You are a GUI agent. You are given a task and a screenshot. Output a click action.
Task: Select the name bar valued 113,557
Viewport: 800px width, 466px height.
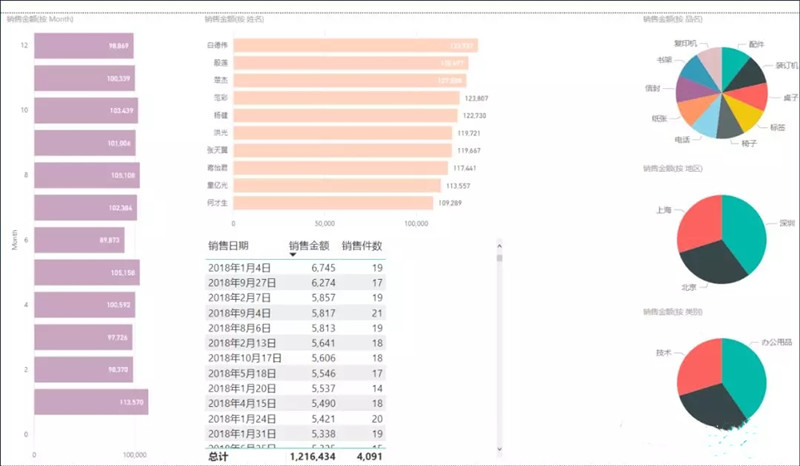tap(337, 185)
